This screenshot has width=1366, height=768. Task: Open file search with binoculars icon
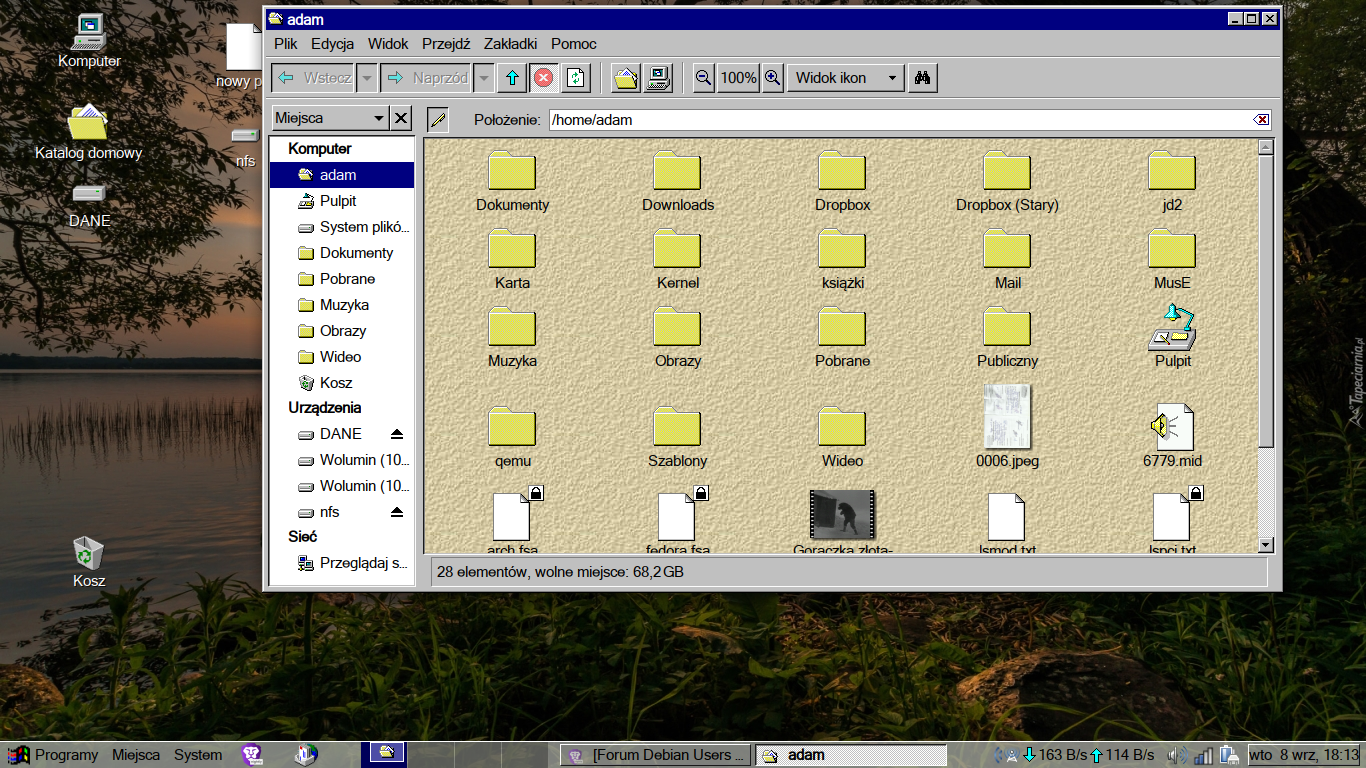pos(923,78)
